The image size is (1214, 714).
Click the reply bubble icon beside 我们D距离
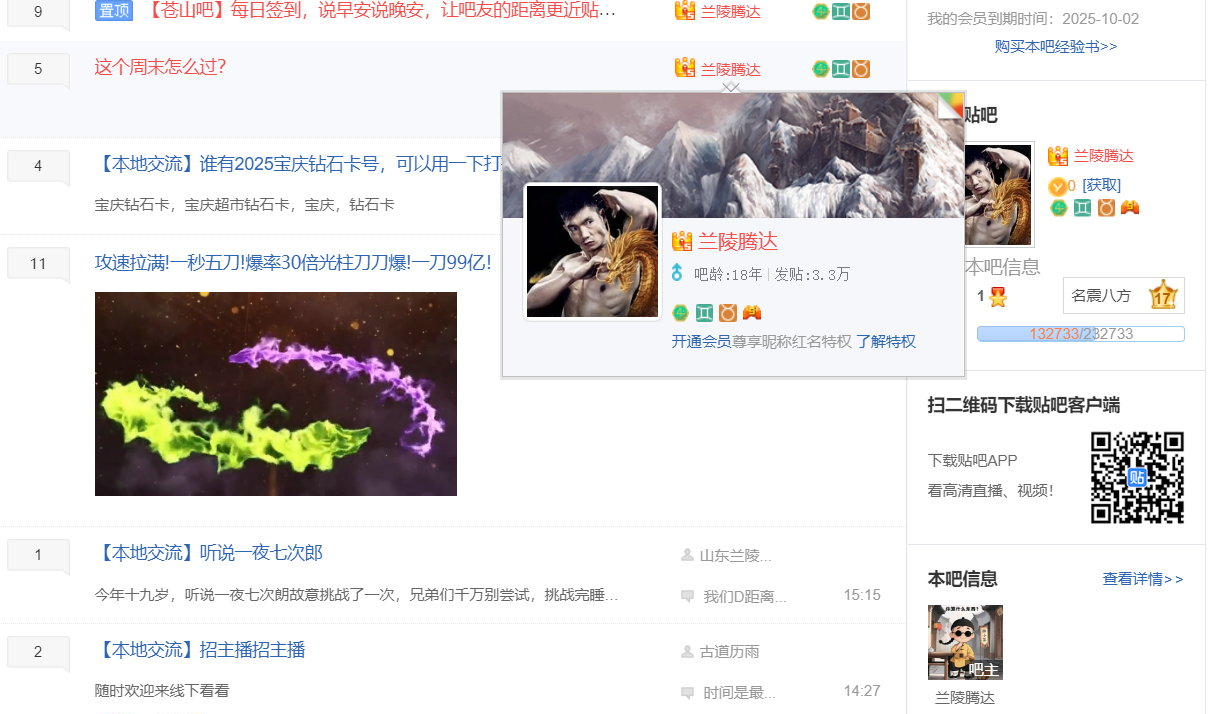point(687,596)
